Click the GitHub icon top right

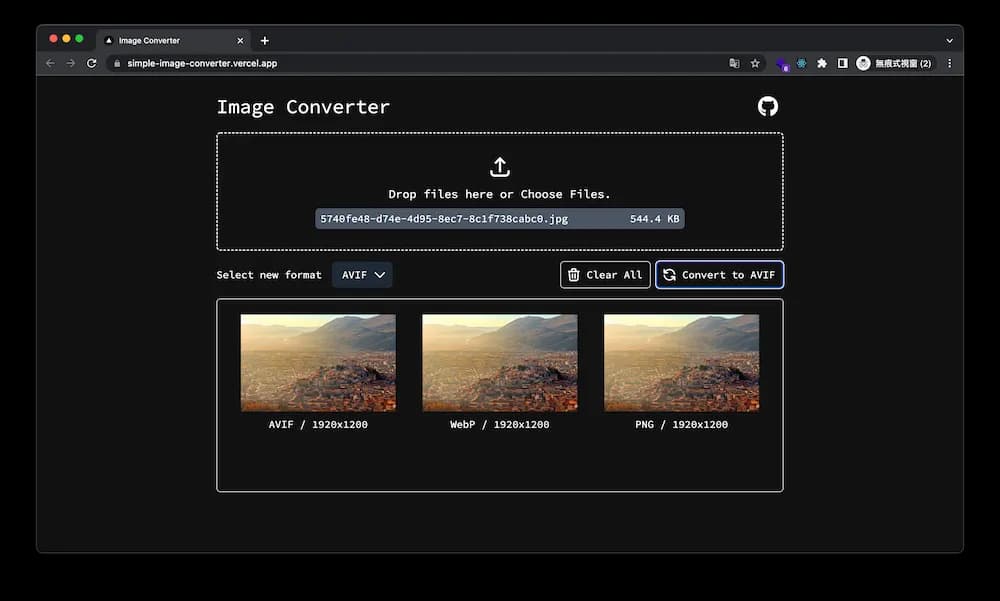coord(767,105)
